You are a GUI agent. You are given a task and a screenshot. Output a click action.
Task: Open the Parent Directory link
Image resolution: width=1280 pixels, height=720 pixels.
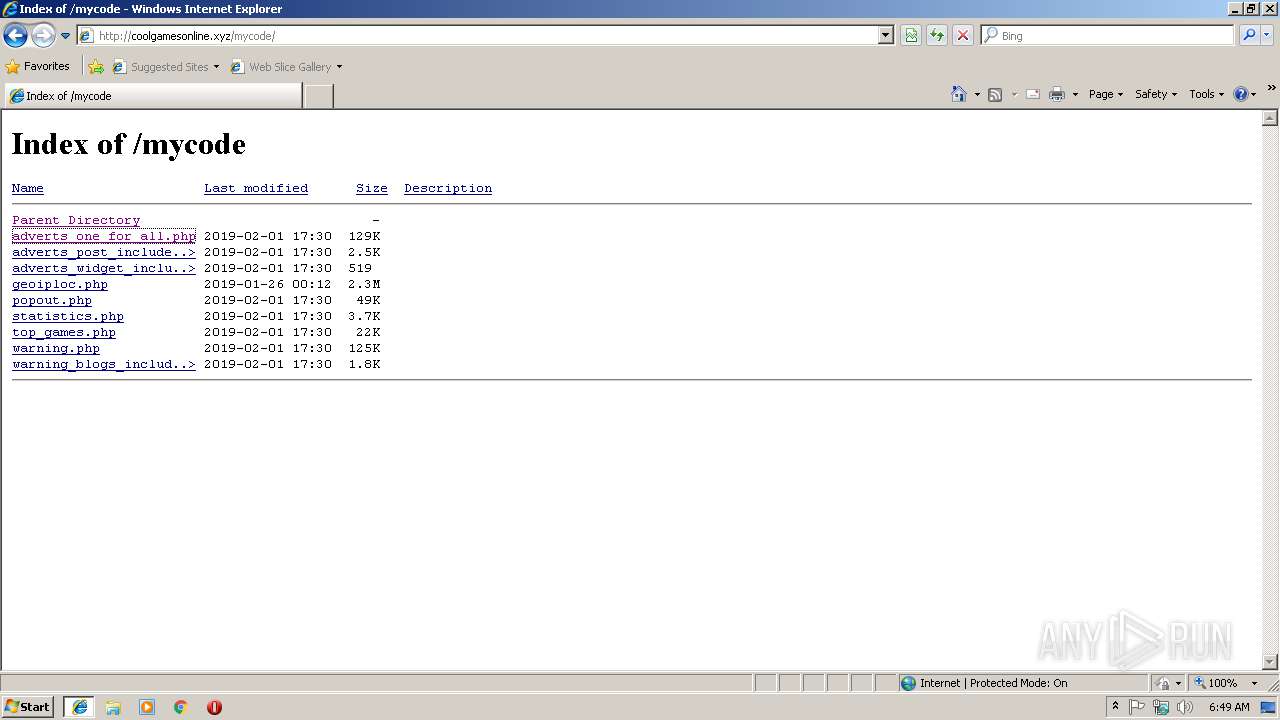[76, 220]
